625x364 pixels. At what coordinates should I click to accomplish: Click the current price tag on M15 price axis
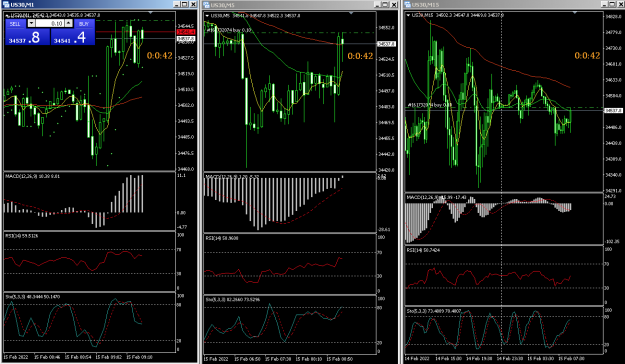click(614, 110)
